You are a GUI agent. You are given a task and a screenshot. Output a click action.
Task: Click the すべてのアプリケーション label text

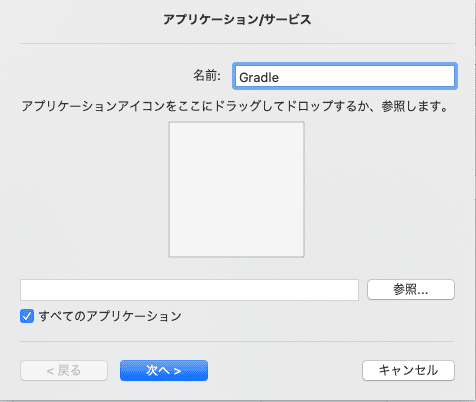(110, 316)
